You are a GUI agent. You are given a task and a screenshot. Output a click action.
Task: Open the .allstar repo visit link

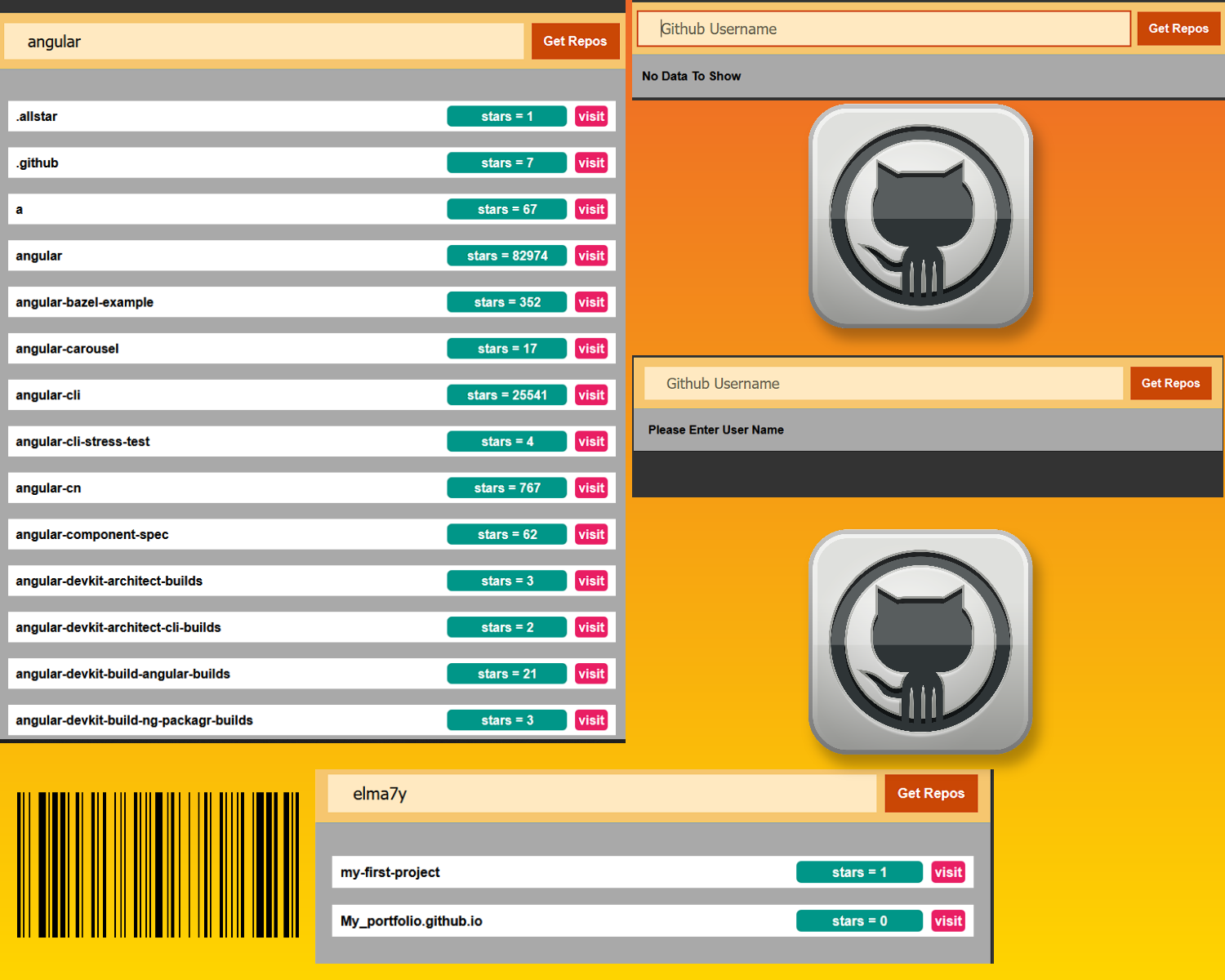click(x=591, y=117)
